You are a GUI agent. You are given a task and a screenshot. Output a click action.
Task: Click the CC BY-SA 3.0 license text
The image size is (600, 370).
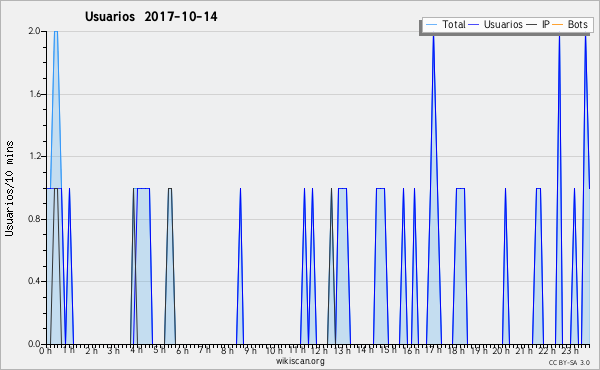coord(569,362)
